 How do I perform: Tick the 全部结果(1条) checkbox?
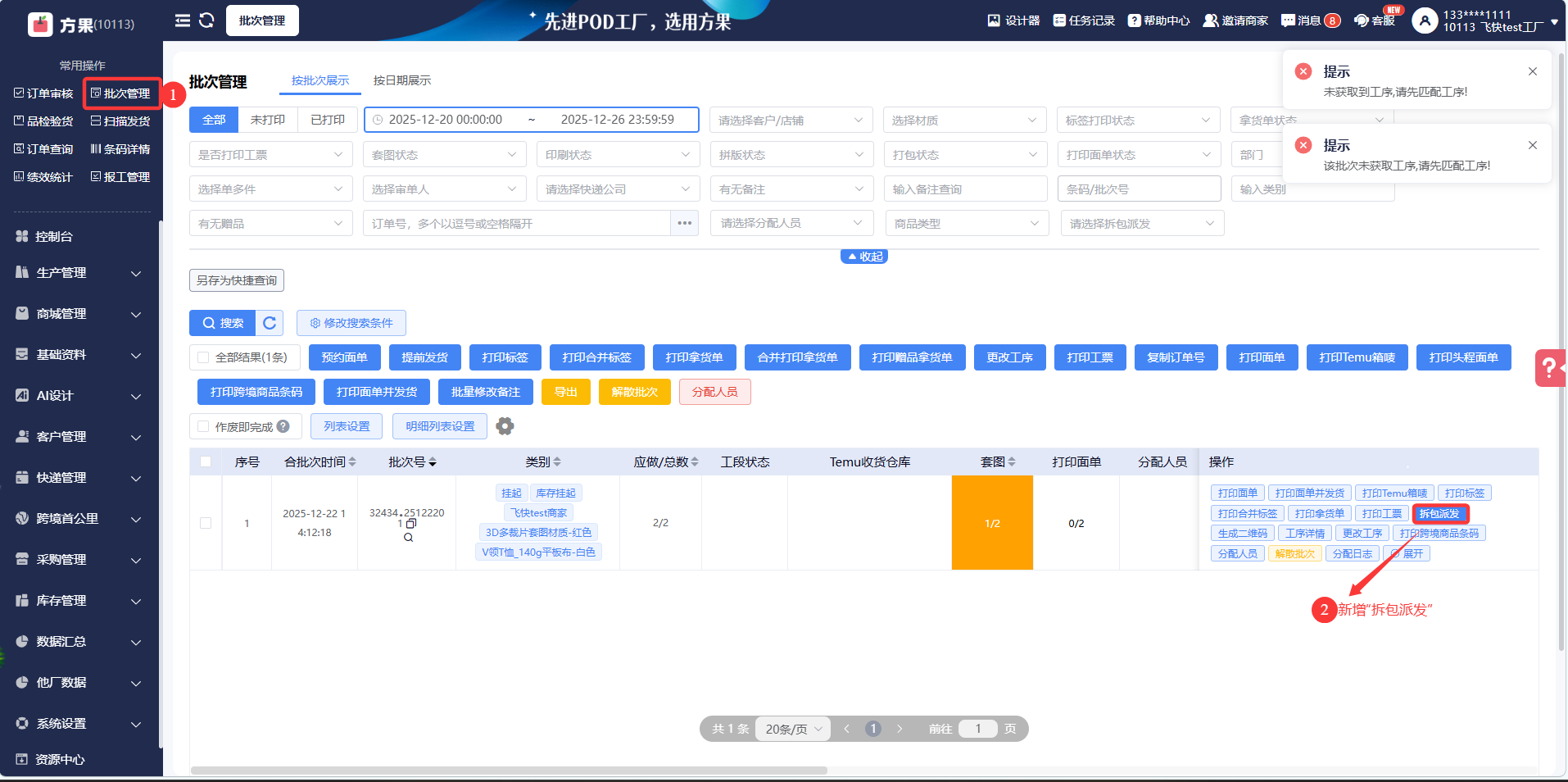pos(203,357)
